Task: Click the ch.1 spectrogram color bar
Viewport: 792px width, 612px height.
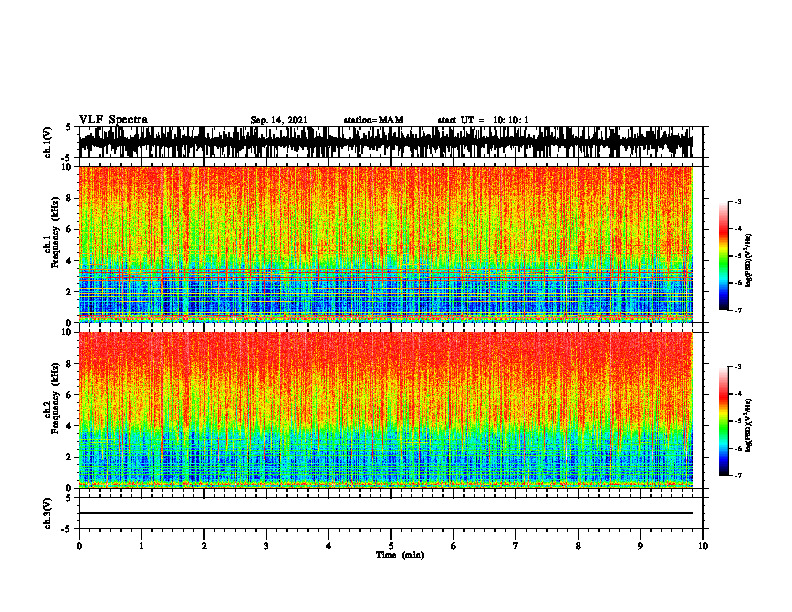Action: (724, 255)
